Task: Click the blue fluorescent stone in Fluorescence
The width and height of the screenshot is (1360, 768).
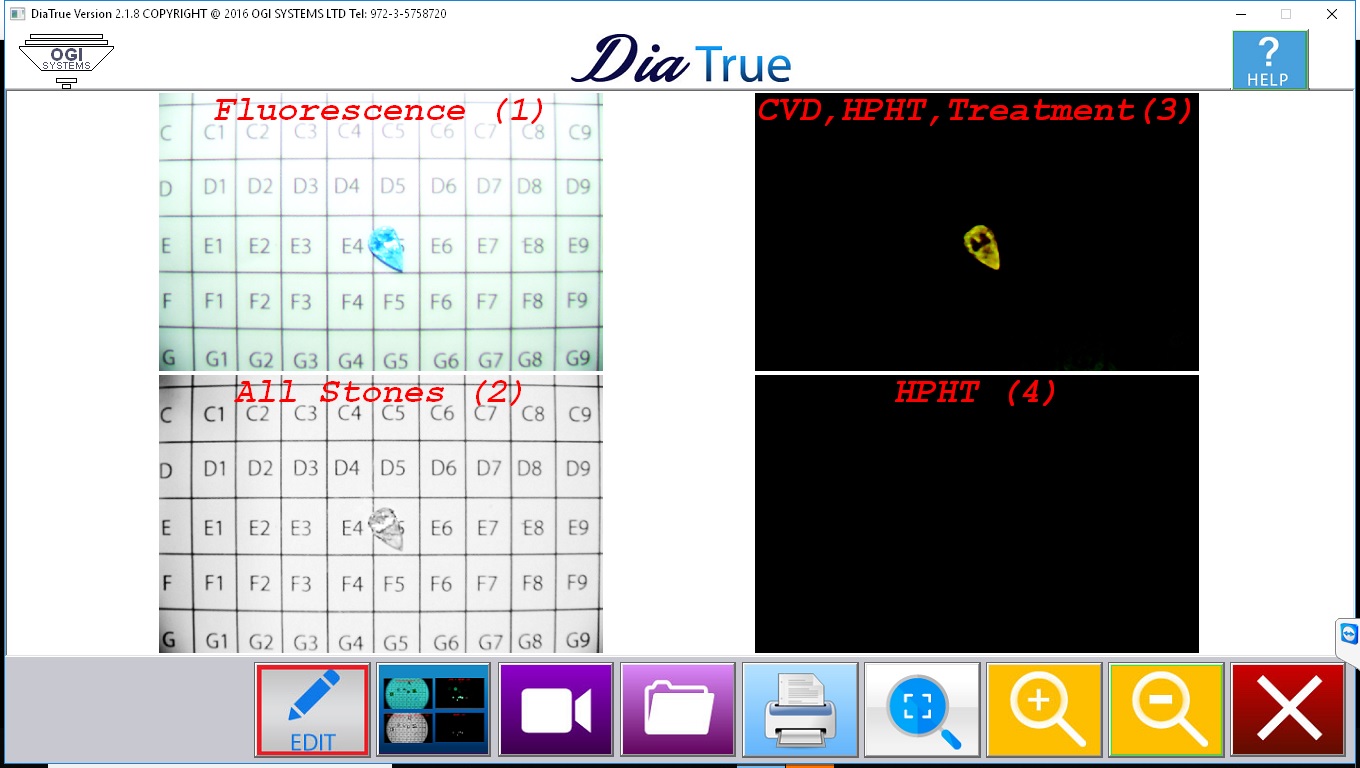Action: click(x=386, y=248)
